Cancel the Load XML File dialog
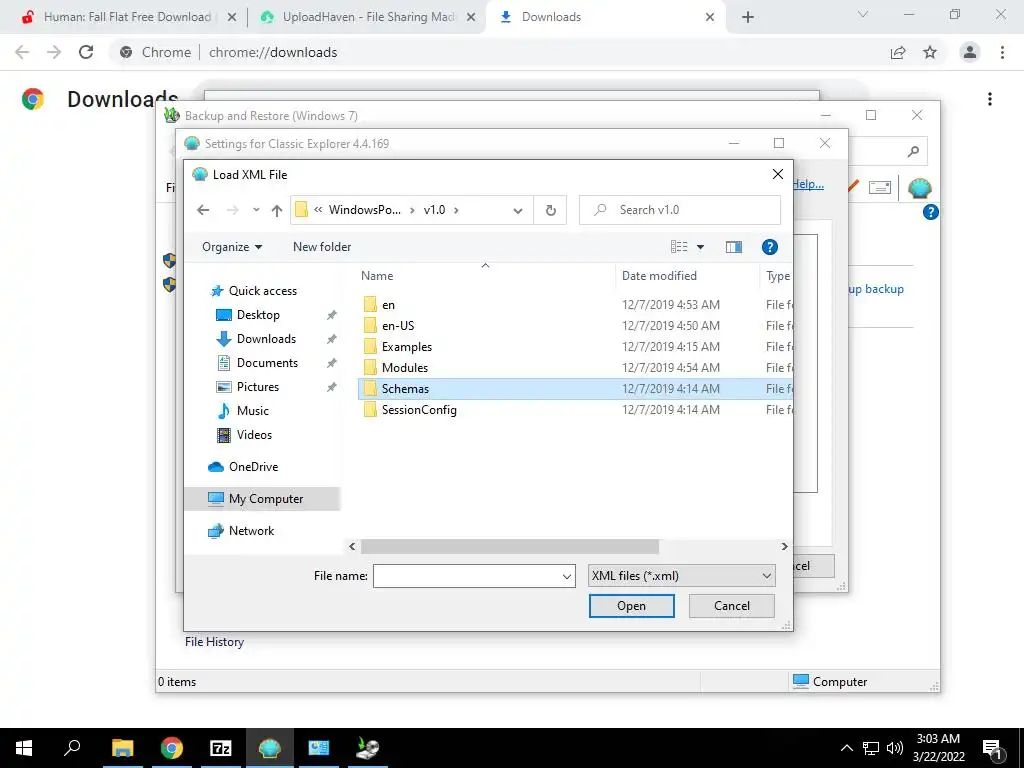This screenshot has height=768, width=1024. point(731,606)
